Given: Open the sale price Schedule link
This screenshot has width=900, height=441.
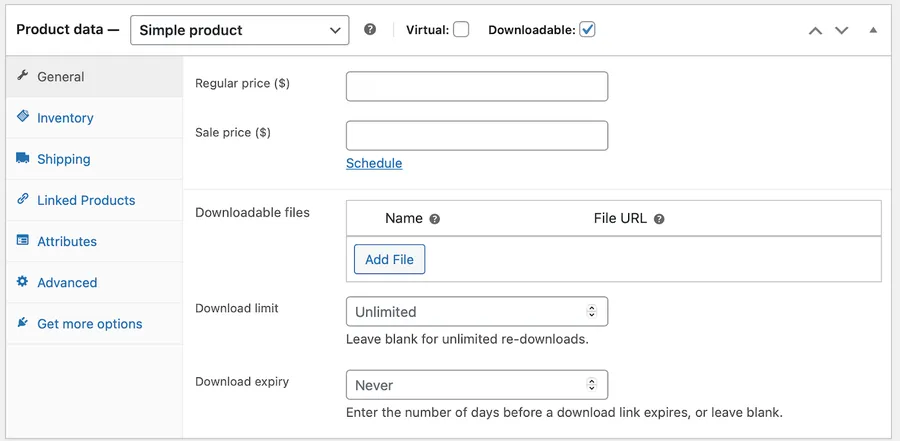Looking at the screenshot, I should click(374, 163).
